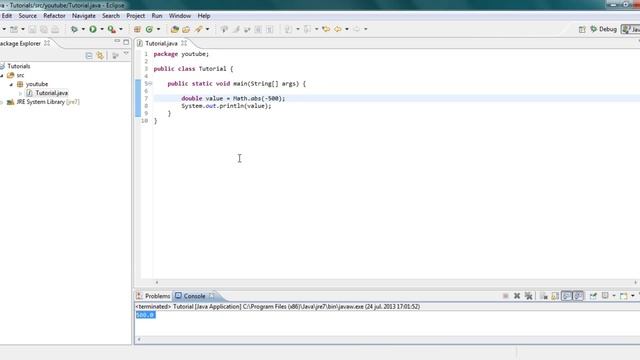640x360 pixels.
Task: Click the Search flashlight toolbar icon
Action: coord(198,29)
